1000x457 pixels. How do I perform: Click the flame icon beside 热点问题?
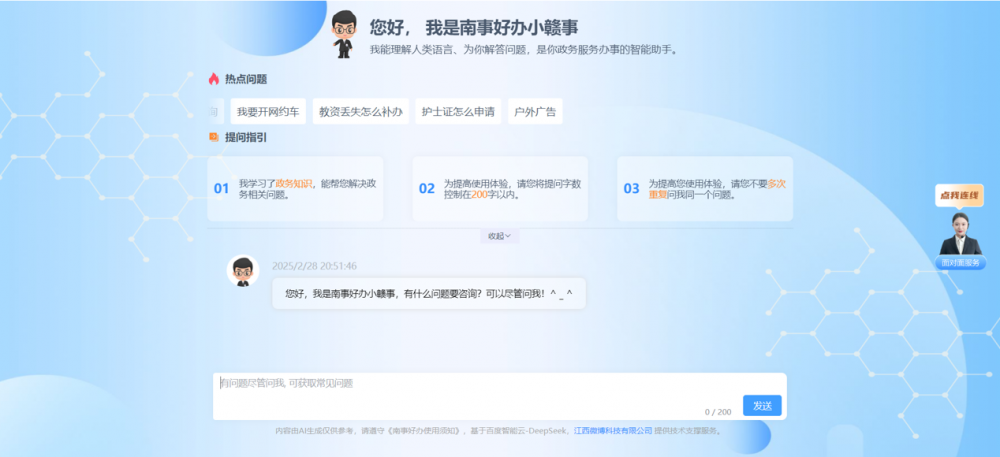pyautogui.click(x=214, y=79)
